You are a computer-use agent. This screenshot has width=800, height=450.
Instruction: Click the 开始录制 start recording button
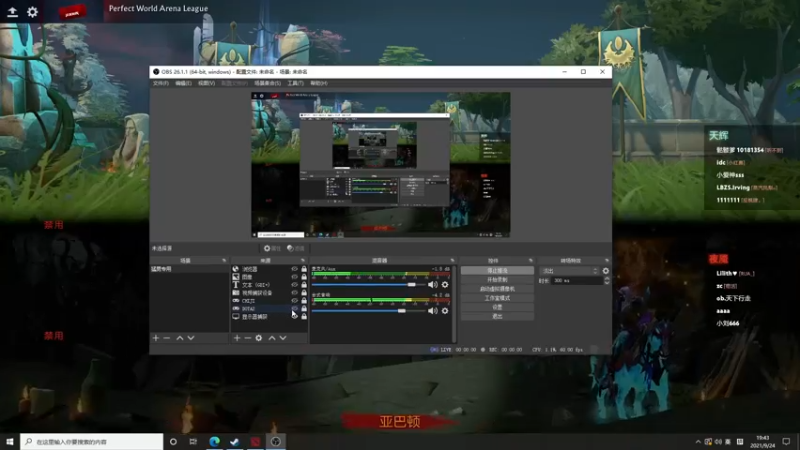pyautogui.click(x=497, y=280)
